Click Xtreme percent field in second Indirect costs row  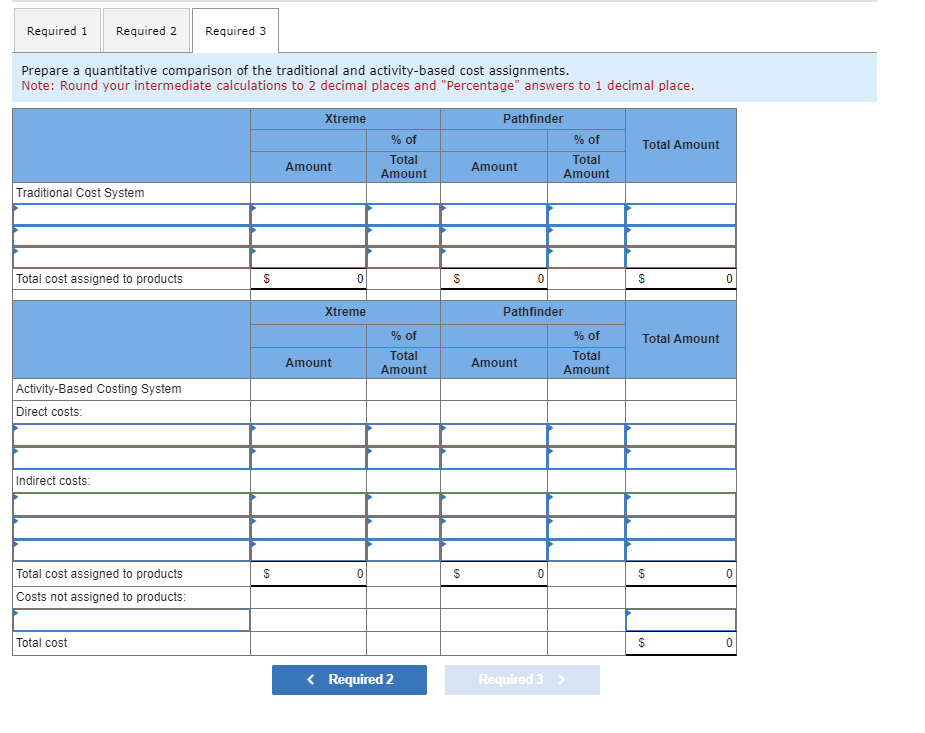tap(404, 528)
